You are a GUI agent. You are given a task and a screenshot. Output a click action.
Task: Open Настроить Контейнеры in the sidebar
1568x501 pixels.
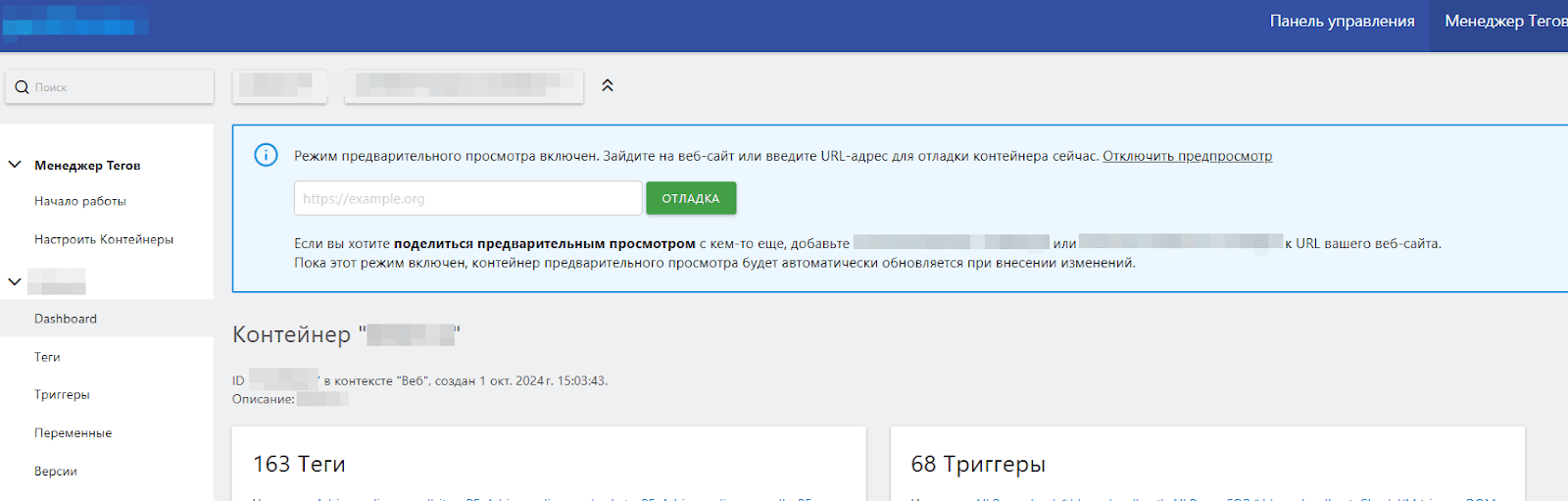pos(104,239)
